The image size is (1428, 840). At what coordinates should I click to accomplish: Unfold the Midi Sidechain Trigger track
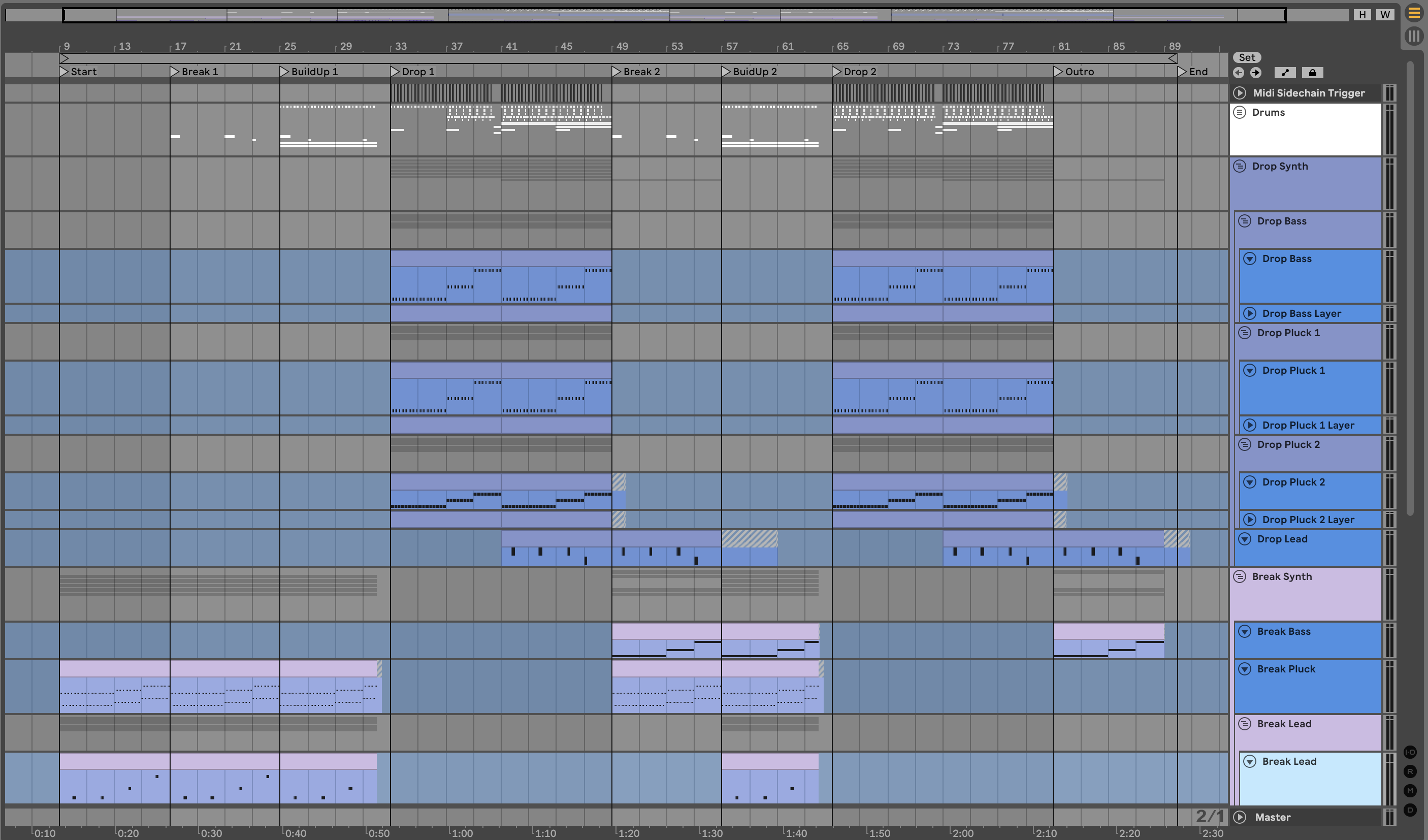(1240, 93)
